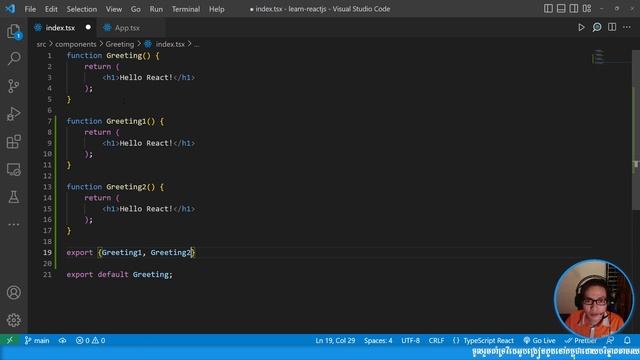Open editor More Actions menu

pyautogui.click(x=627, y=27)
